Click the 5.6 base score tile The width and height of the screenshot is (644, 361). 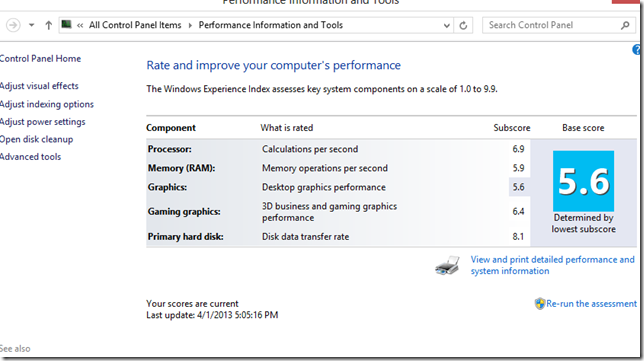pos(583,181)
